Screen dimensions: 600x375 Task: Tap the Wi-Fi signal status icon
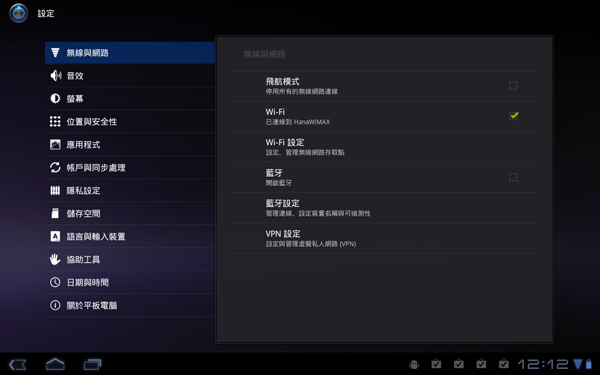pyautogui.click(x=578, y=364)
